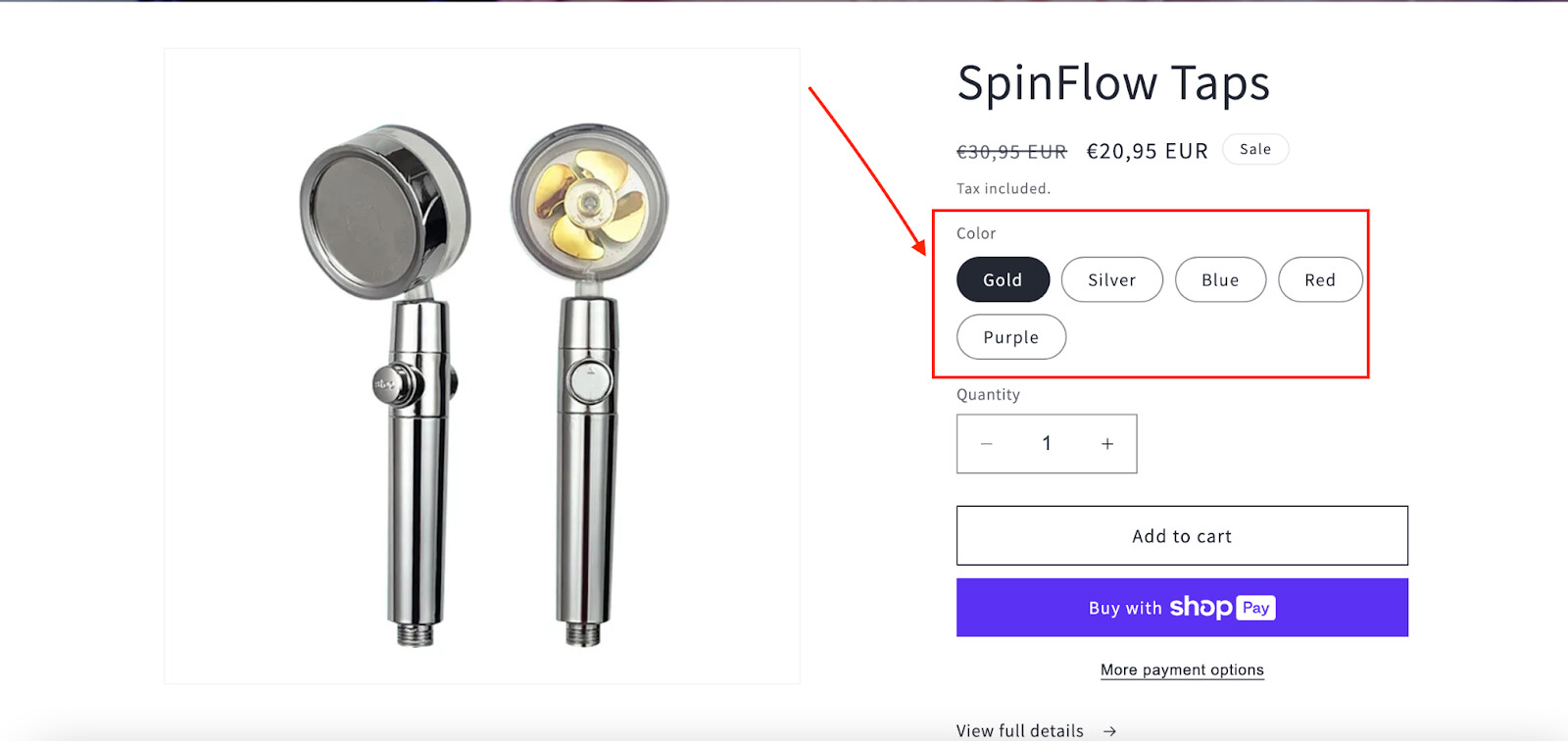Pick the Blue color option
1568x741 pixels.
1220,280
